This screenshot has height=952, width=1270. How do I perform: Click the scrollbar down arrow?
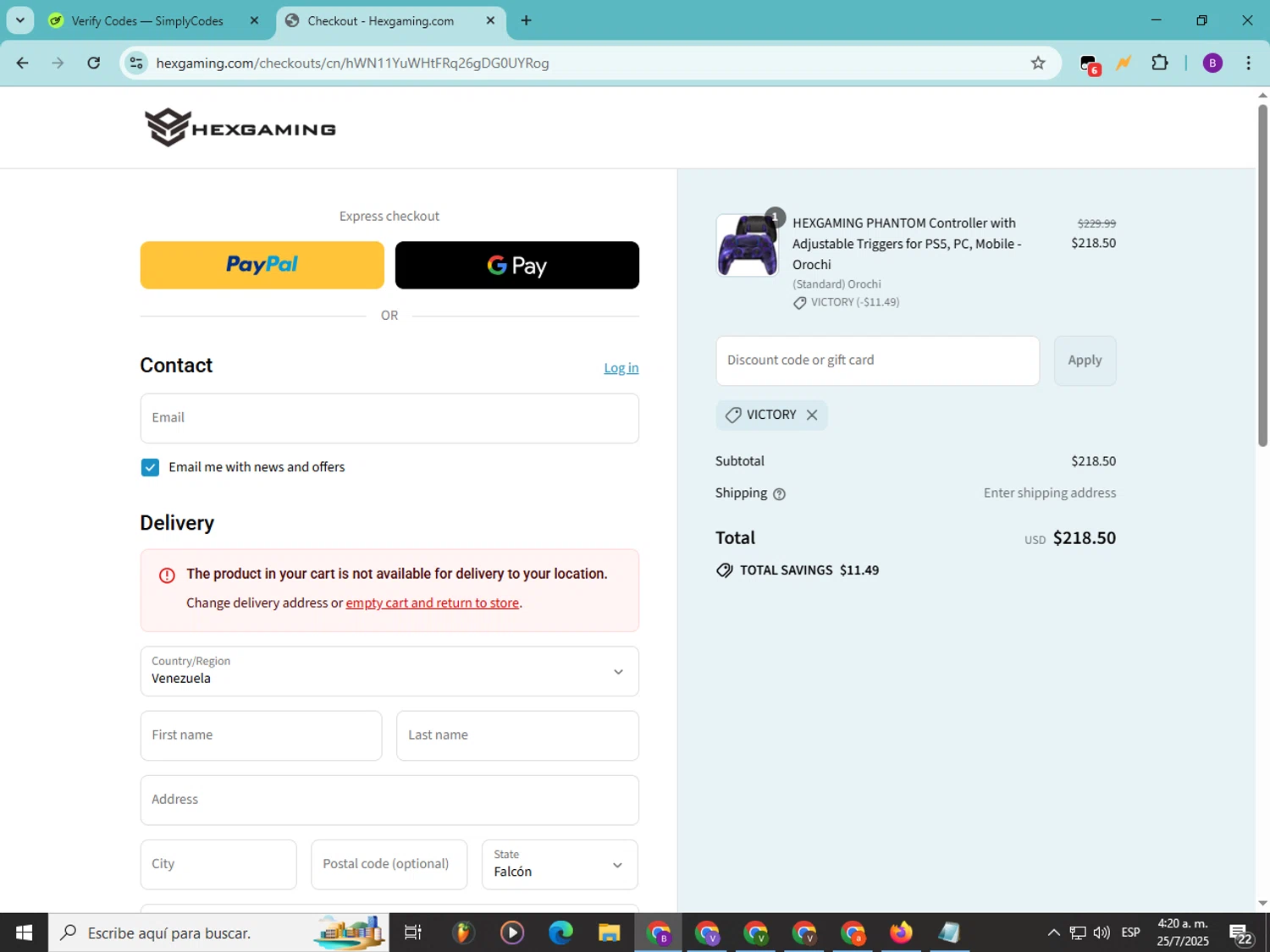[1262, 903]
